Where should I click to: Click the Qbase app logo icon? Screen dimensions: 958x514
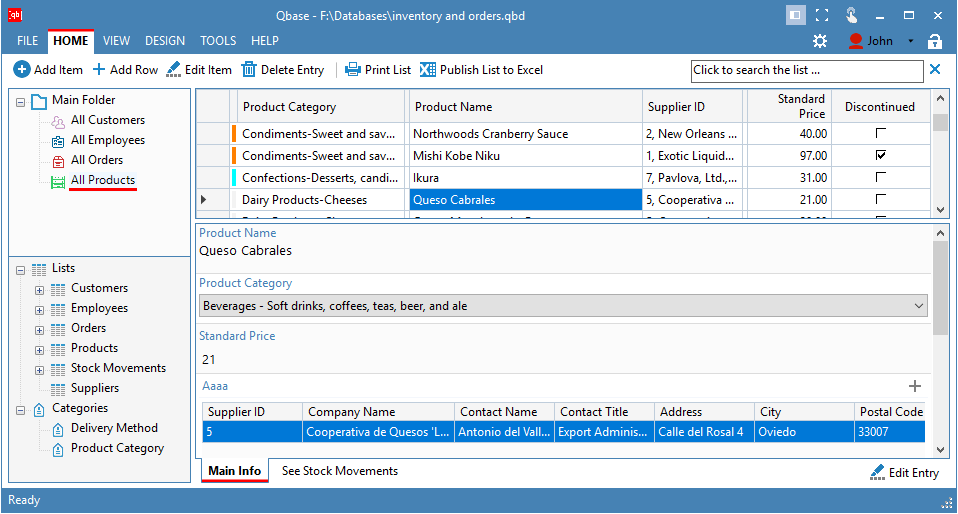tap(15, 15)
